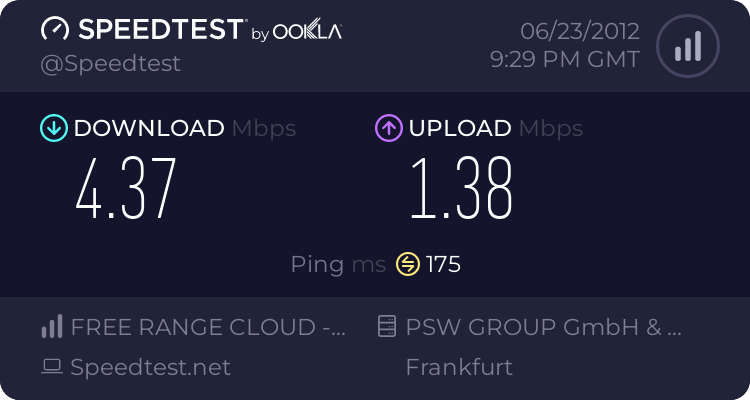Viewport: 750px width, 400px height.
Task: Click the 9:29 PM GMT timestamp
Action: (565, 60)
